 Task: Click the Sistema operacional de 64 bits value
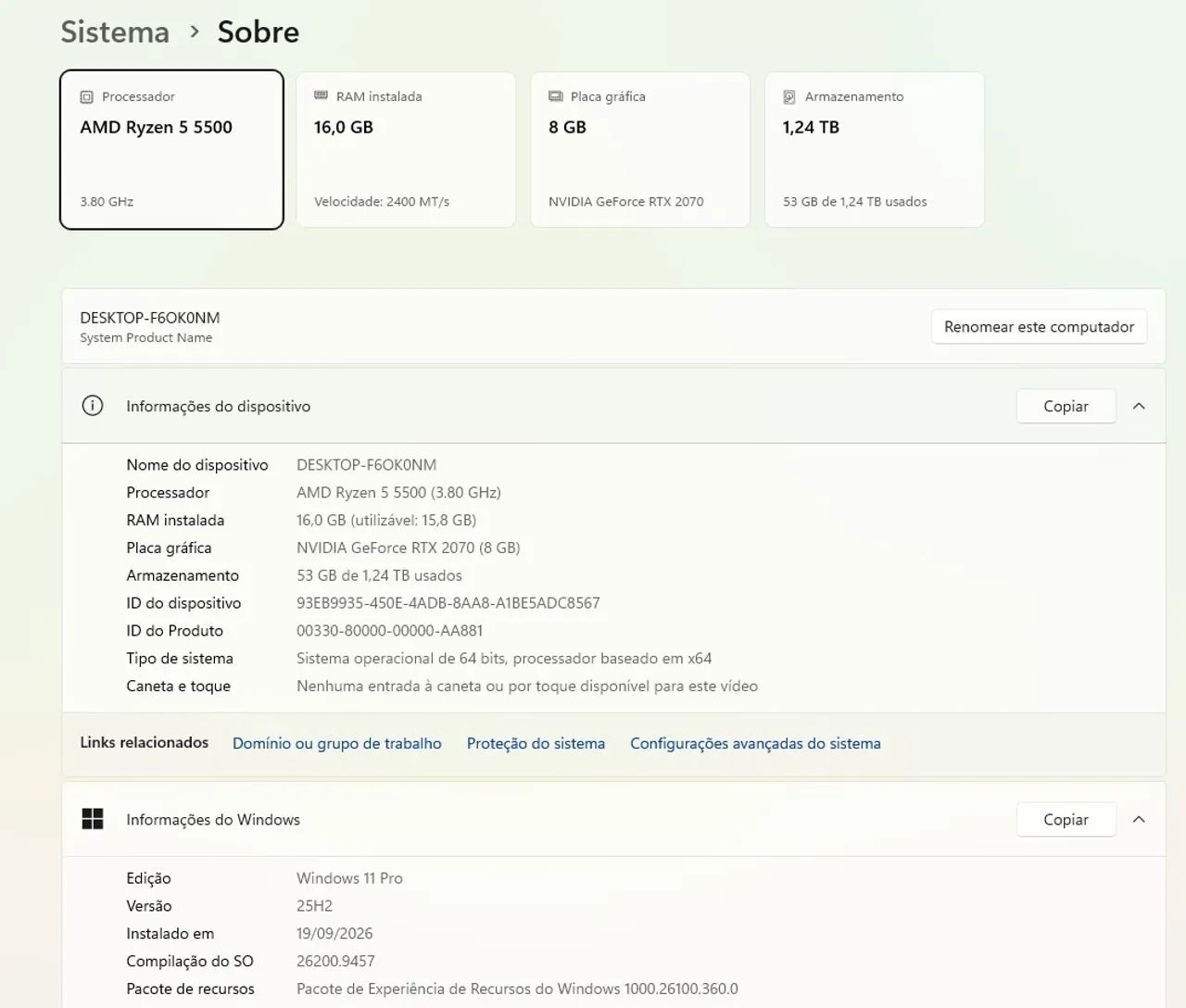[504, 659]
